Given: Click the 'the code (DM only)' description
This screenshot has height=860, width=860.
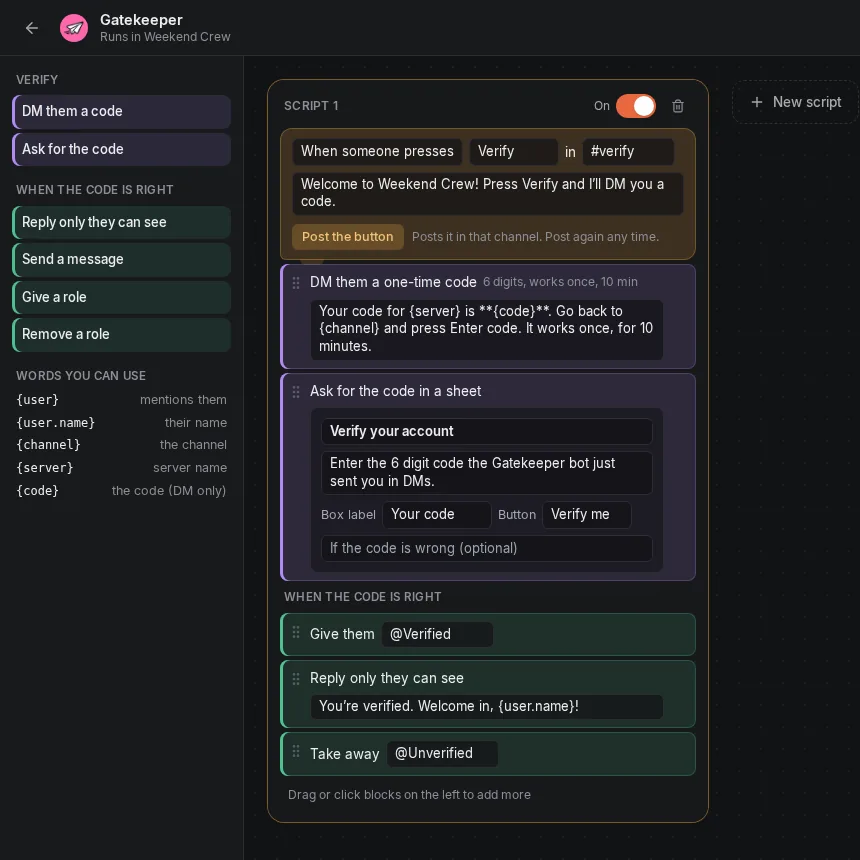Looking at the screenshot, I should (169, 491).
